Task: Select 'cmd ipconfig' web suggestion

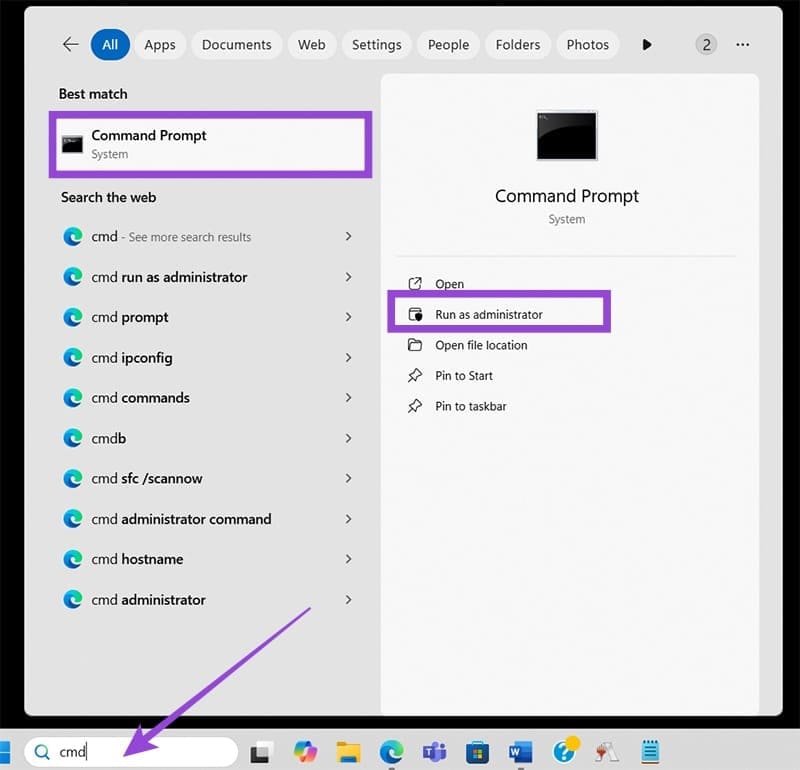Action: click(x=132, y=358)
